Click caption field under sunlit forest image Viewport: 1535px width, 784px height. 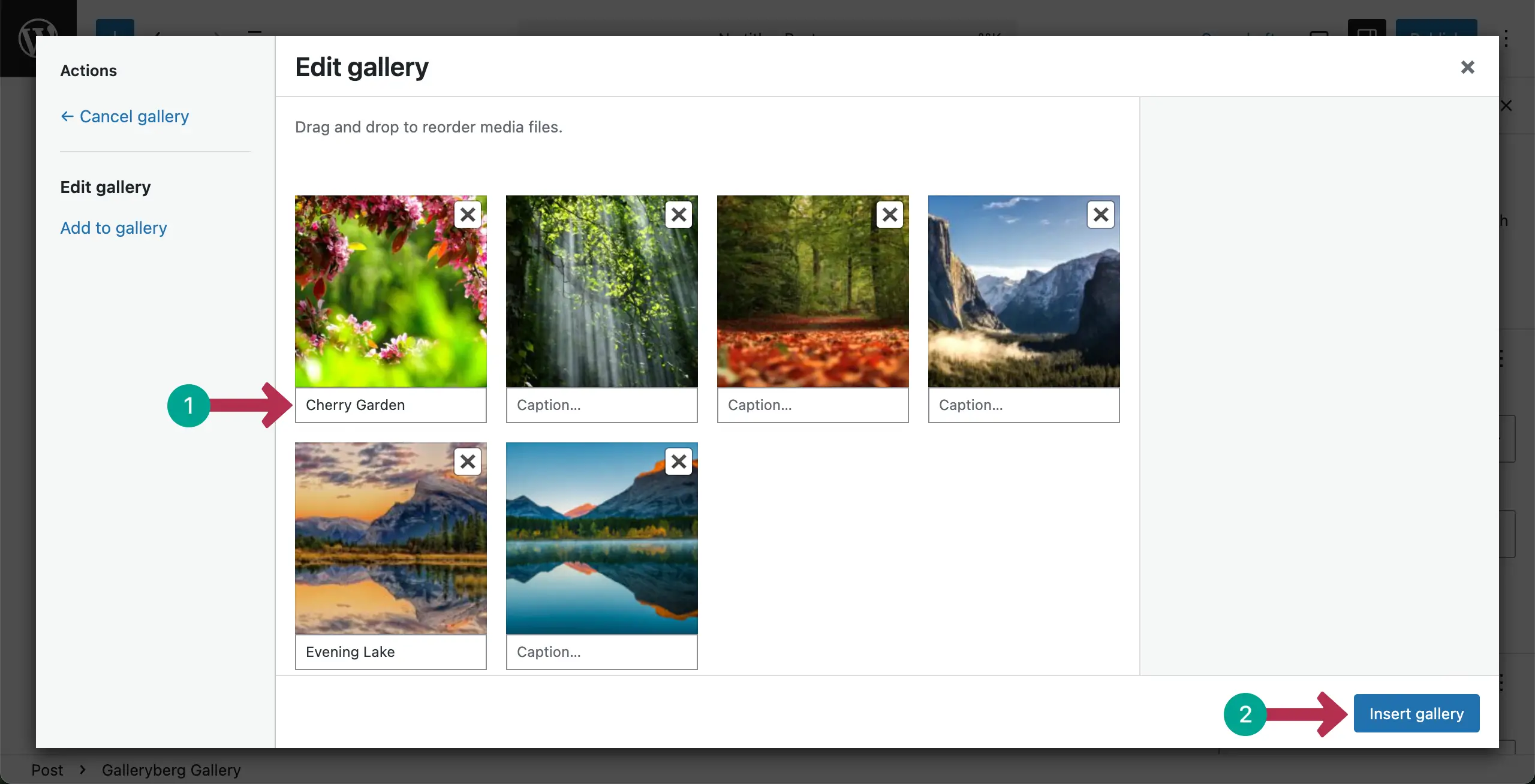pyautogui.click(x=602, y=405)
